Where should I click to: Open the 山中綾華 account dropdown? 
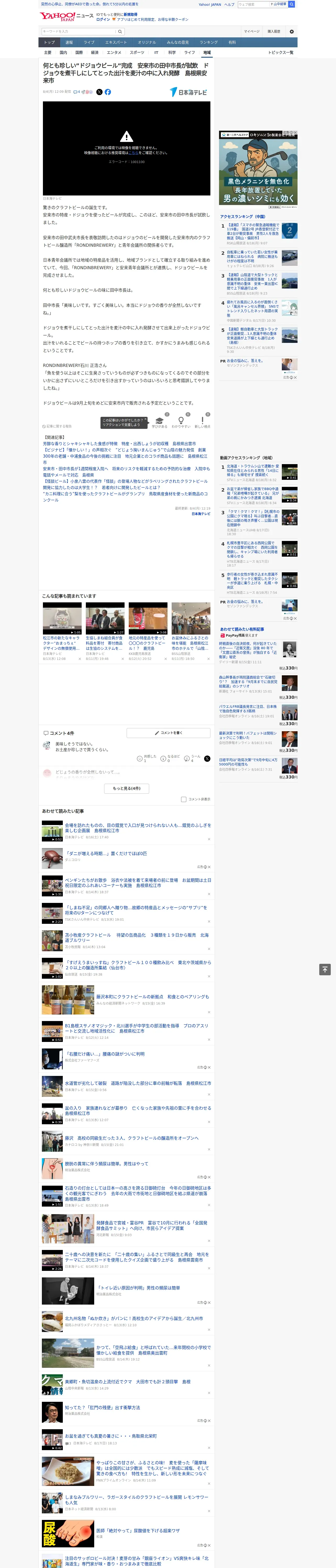tap(279, 4)
